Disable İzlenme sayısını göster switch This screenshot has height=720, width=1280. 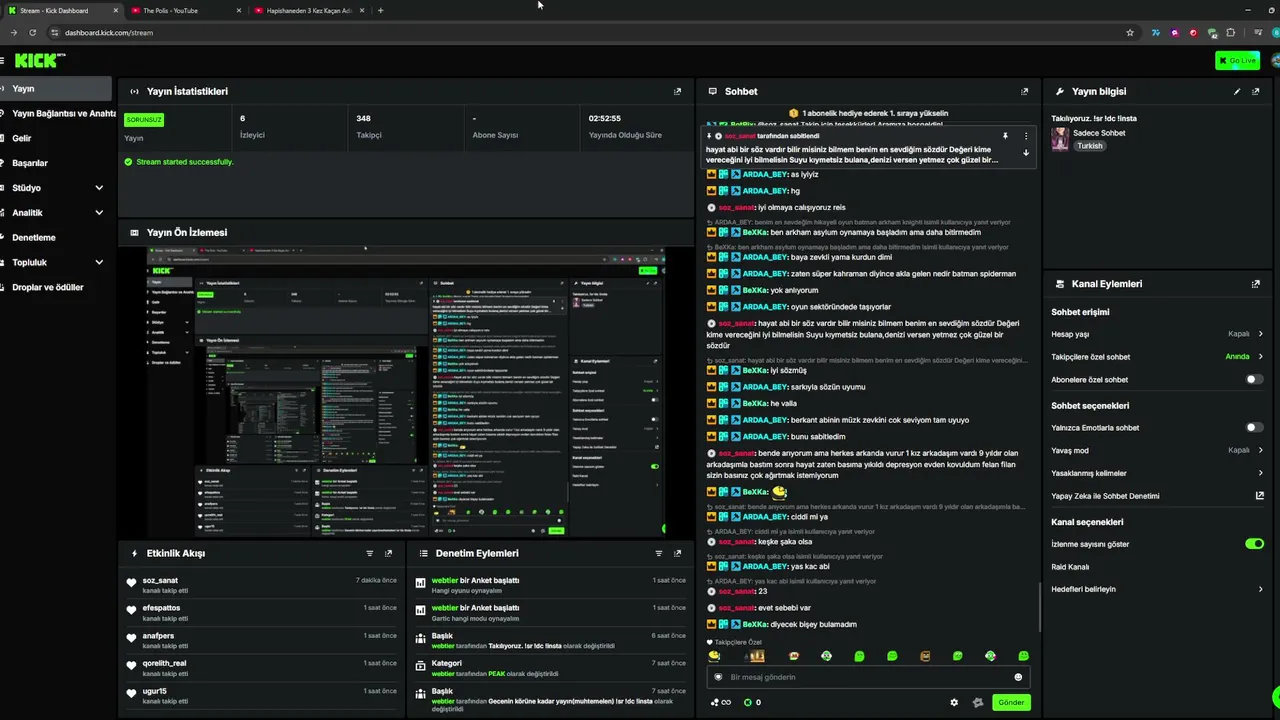(1254, 544)
